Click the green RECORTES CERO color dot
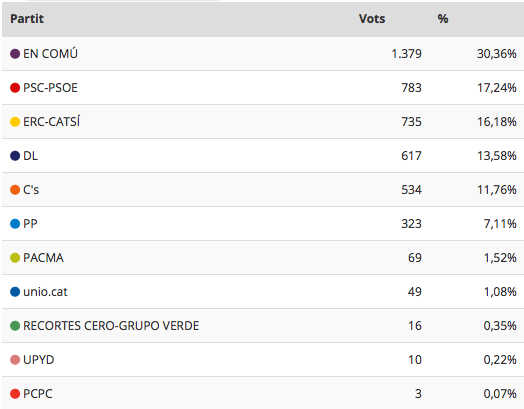This screenshot has width=524, height=409. tap(15, 326)
